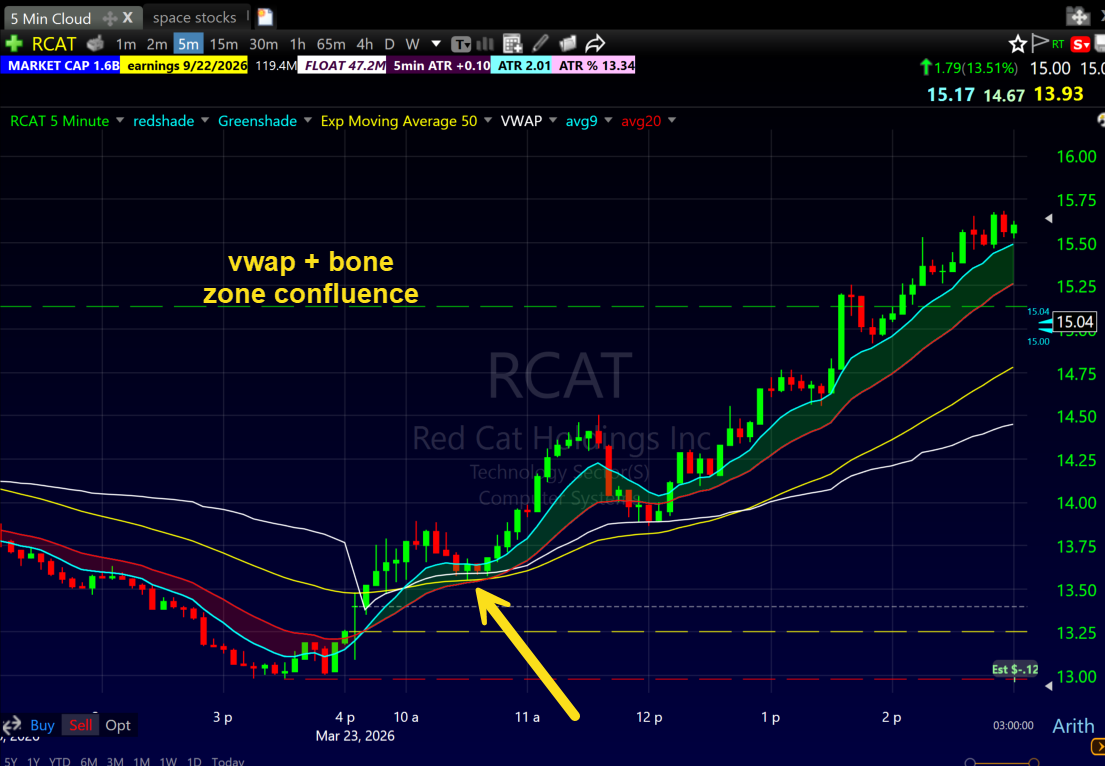This screenshot has height=766, width=1105.
Task: Click the Buy button
Action: [42, 725]
